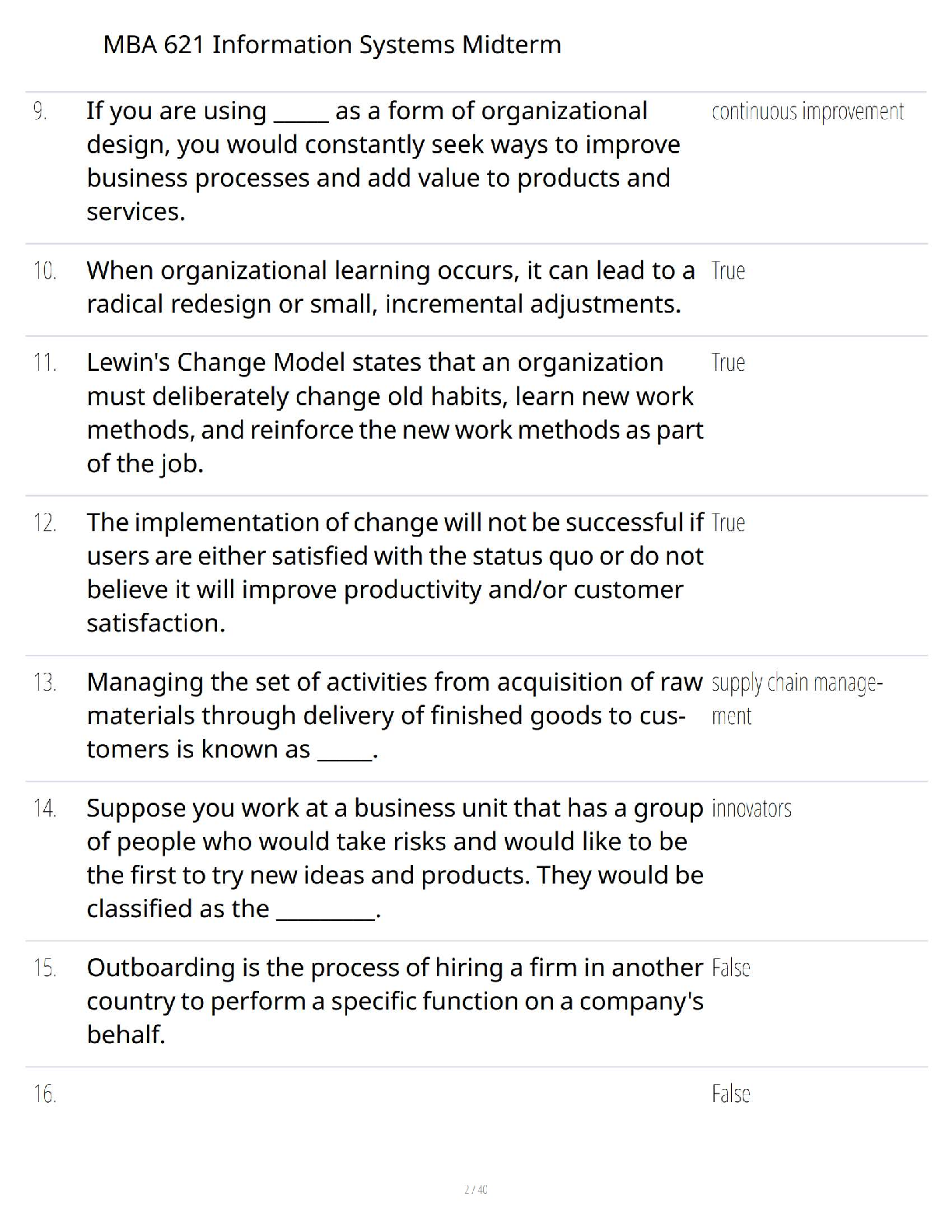Screen dimensions: 952x1232
Task: Click the Outboarding question text
Action: click(394, 1001)
